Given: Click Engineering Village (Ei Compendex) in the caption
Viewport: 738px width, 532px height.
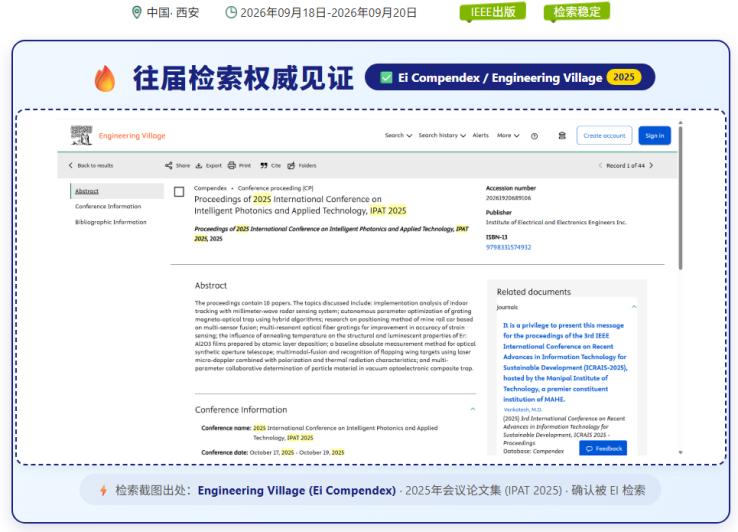Looking at the screenshot, I should click(x=297, y=490).
